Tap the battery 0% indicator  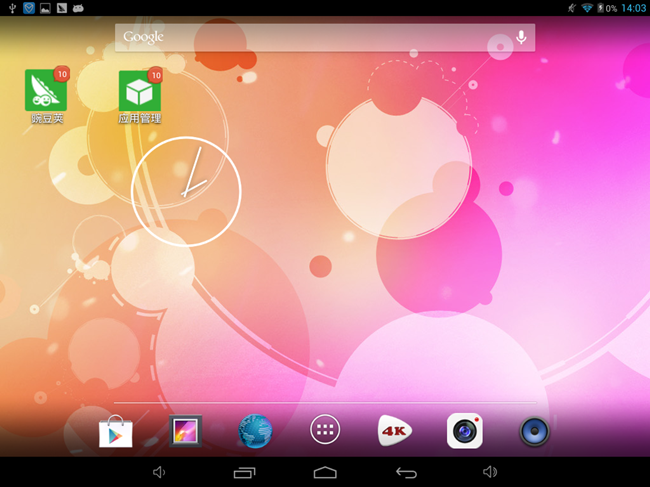coord(606,8)
